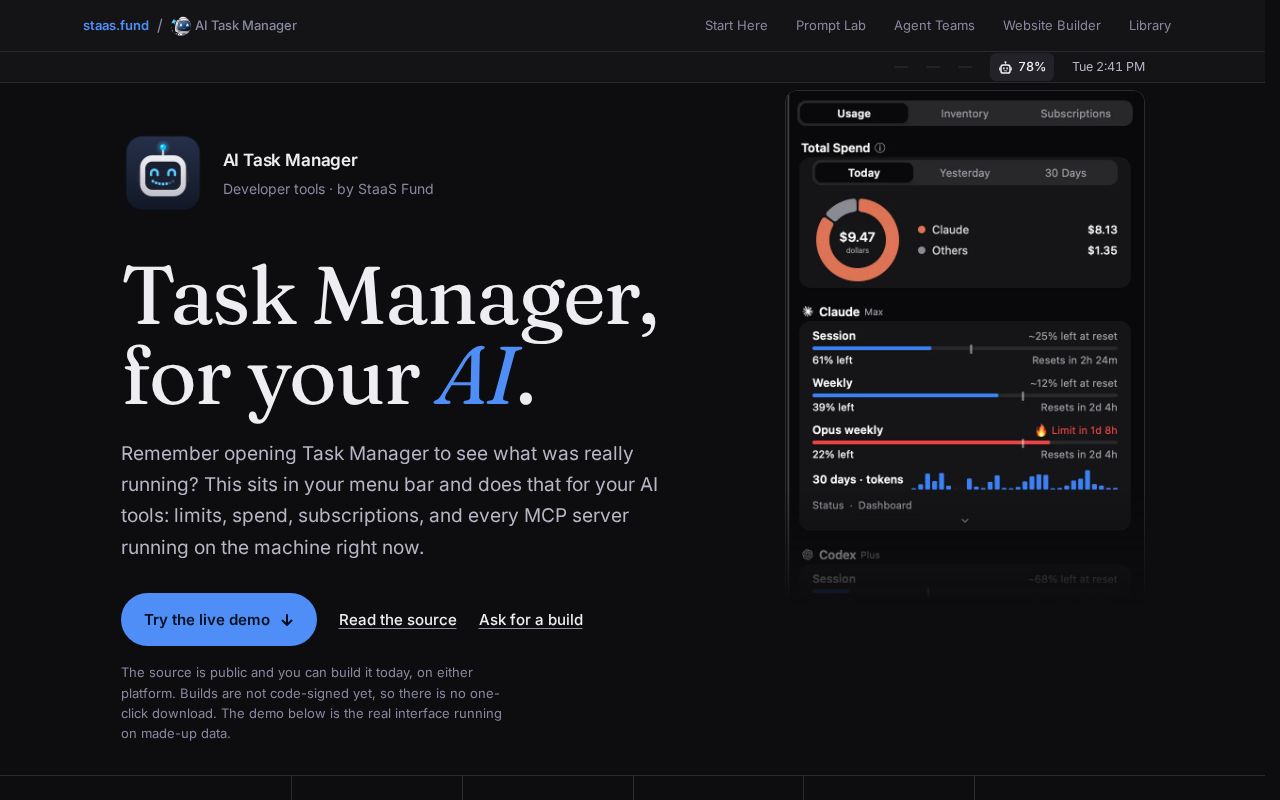Select the 30 Days spend range
The width and height of the screenshot is (1280, 800).
point(1066,173)
